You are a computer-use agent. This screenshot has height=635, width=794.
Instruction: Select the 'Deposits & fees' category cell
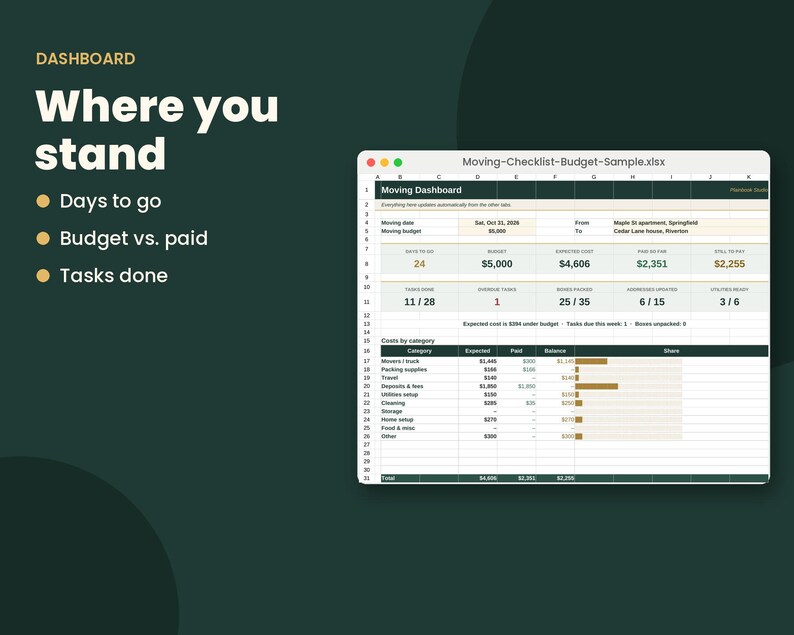point(419,386)
